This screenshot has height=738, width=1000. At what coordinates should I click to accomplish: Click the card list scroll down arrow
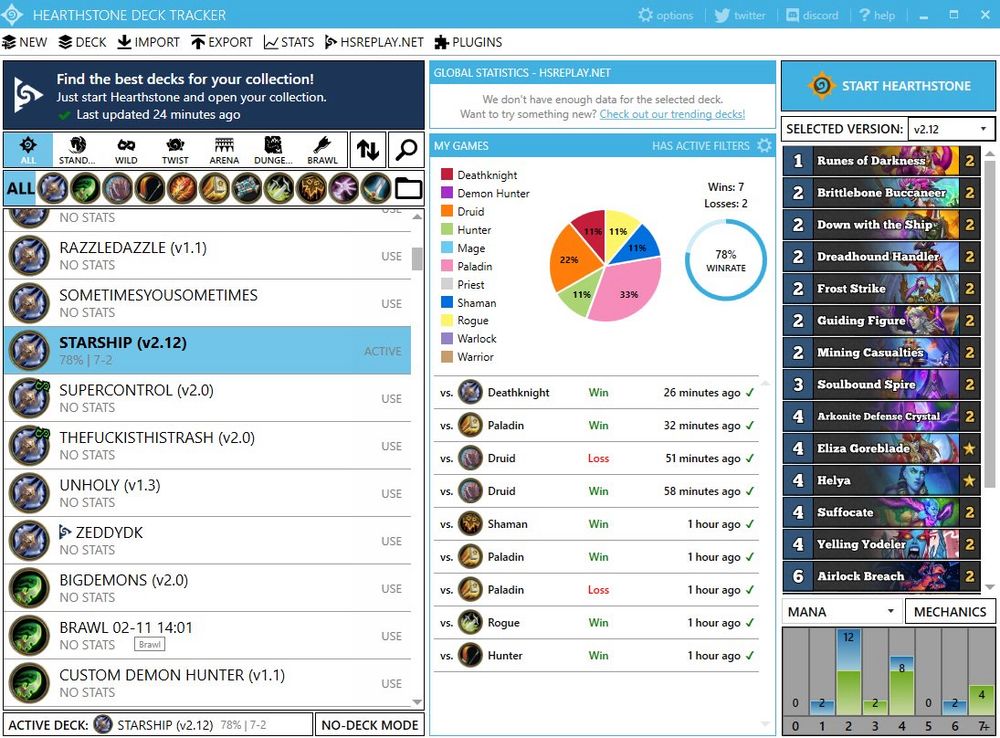[989, 587]
